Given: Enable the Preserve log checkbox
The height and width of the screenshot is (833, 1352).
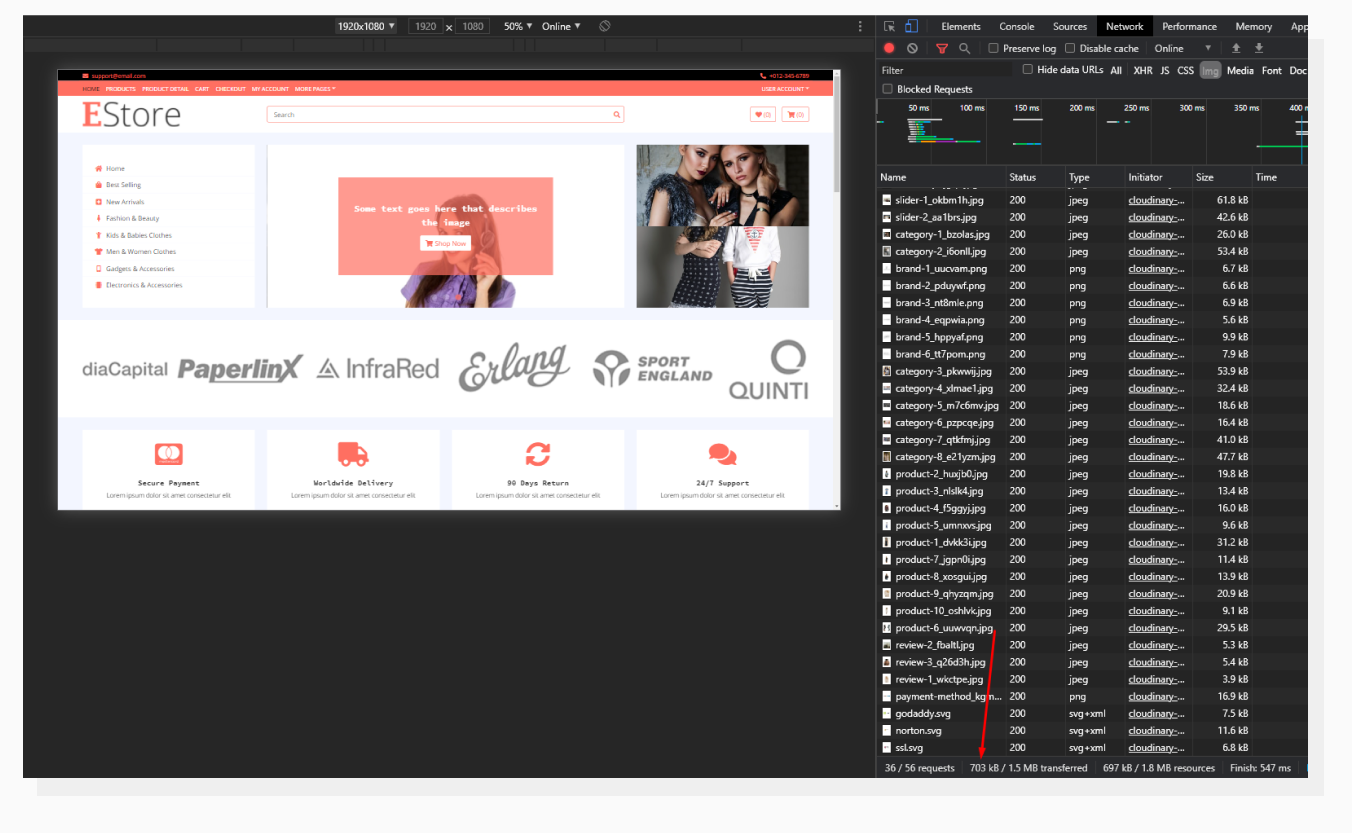Looking at the screenshot, I should (993, 48).
